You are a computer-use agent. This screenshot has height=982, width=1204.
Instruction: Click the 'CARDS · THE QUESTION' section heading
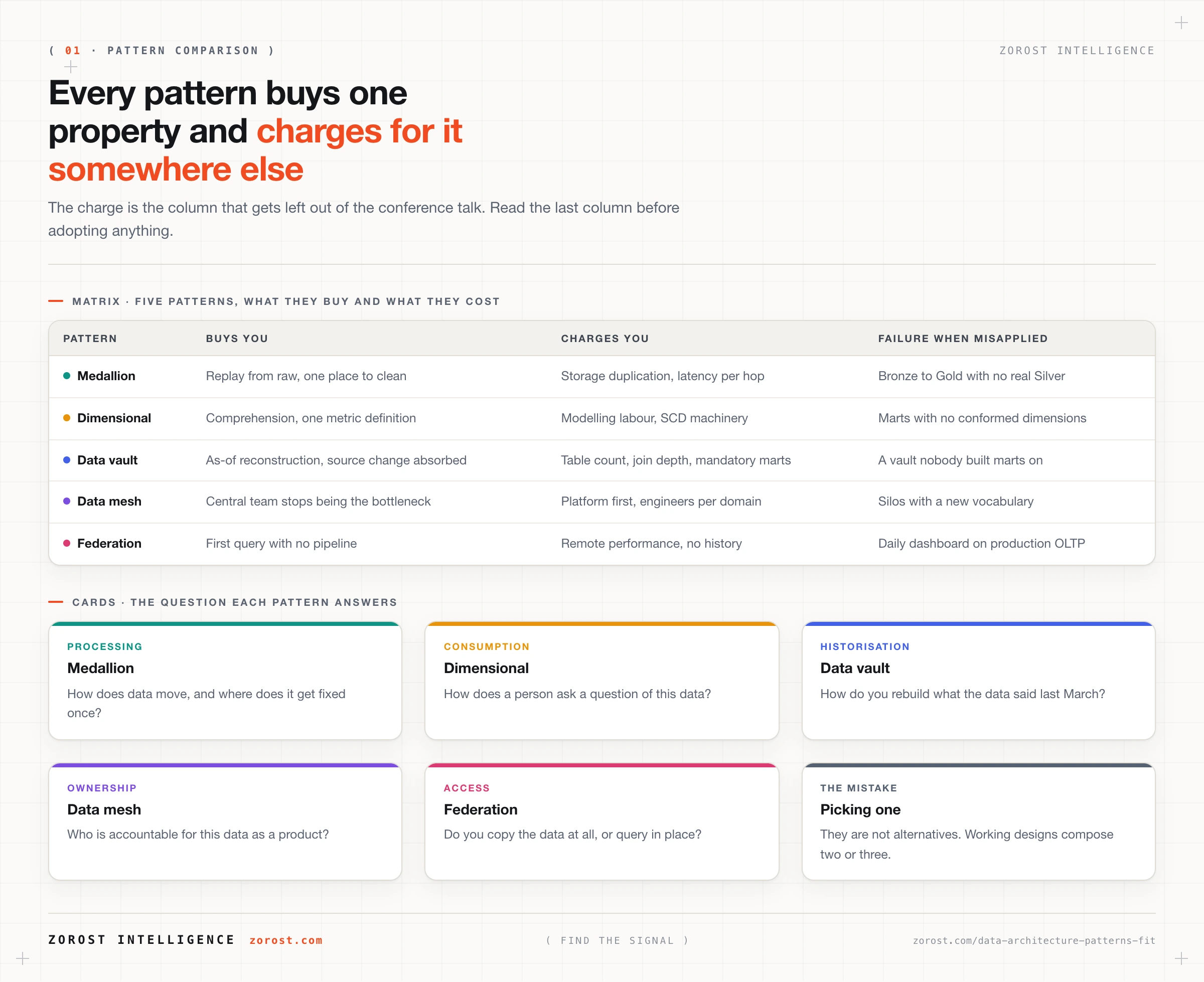(234, 602)
